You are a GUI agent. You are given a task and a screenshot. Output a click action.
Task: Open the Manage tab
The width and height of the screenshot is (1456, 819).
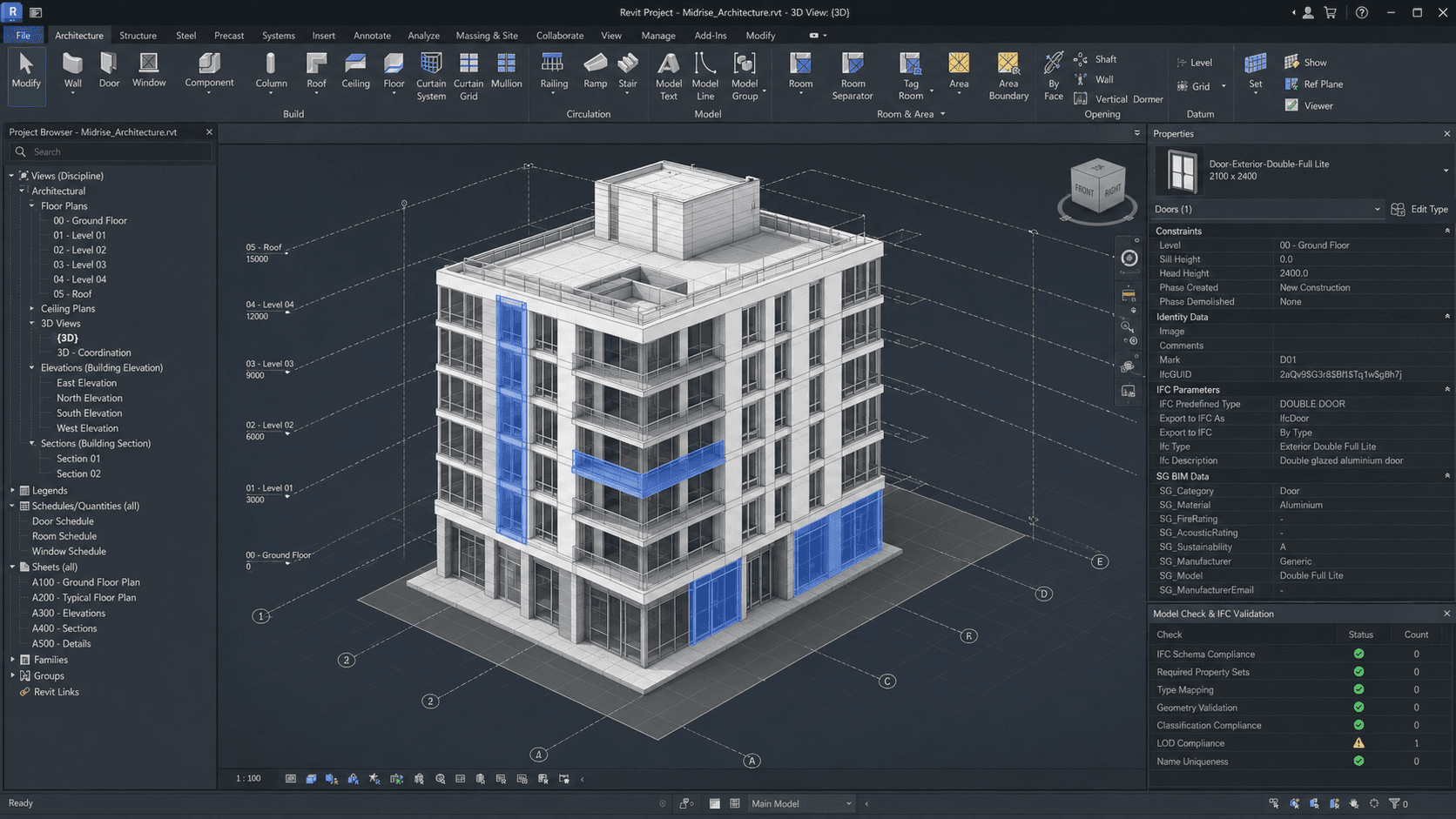[658, 36]
